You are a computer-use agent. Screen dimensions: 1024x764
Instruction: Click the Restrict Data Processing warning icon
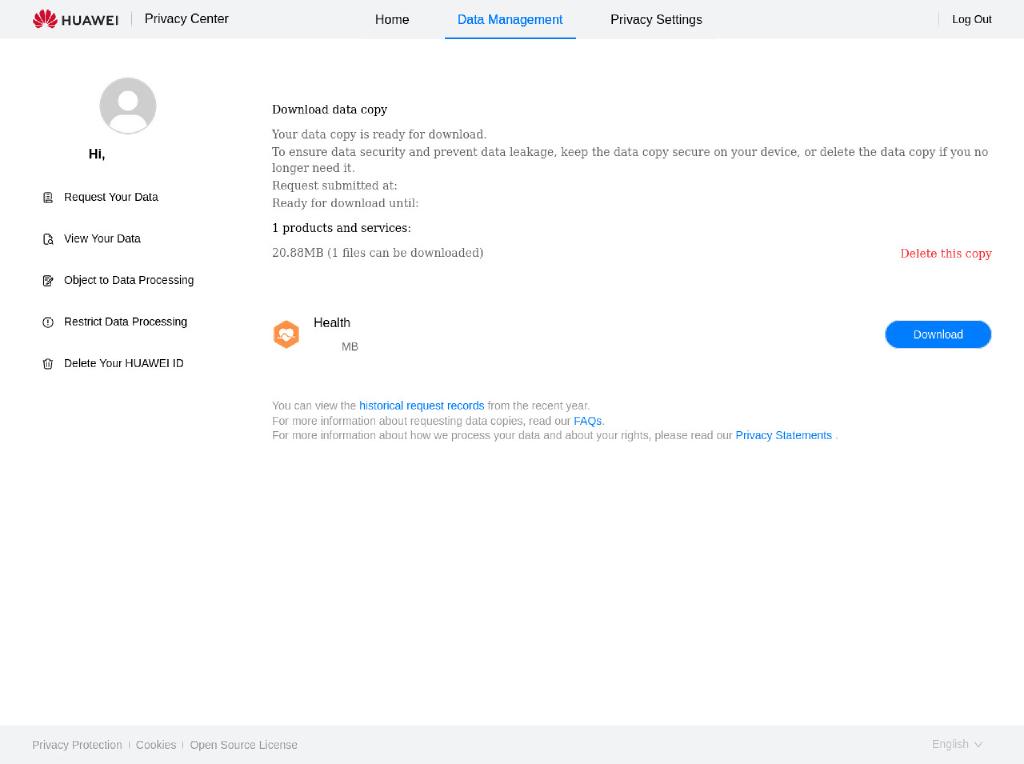48,321
